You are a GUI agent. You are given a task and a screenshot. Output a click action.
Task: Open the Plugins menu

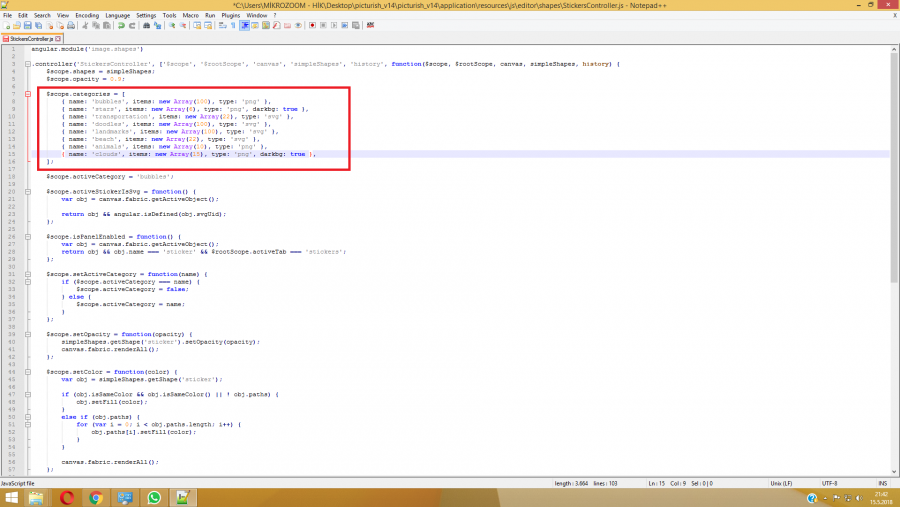point(232,16)
